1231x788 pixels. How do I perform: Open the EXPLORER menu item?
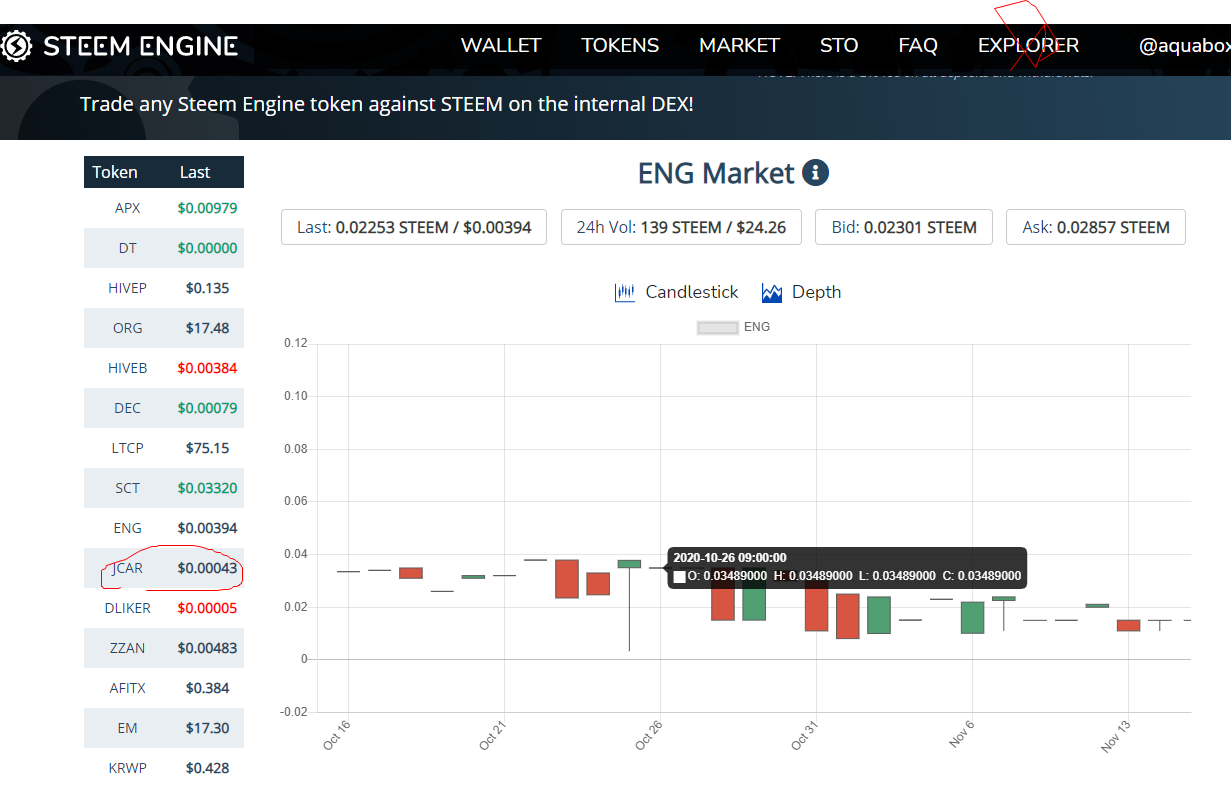click(1028, 45)
